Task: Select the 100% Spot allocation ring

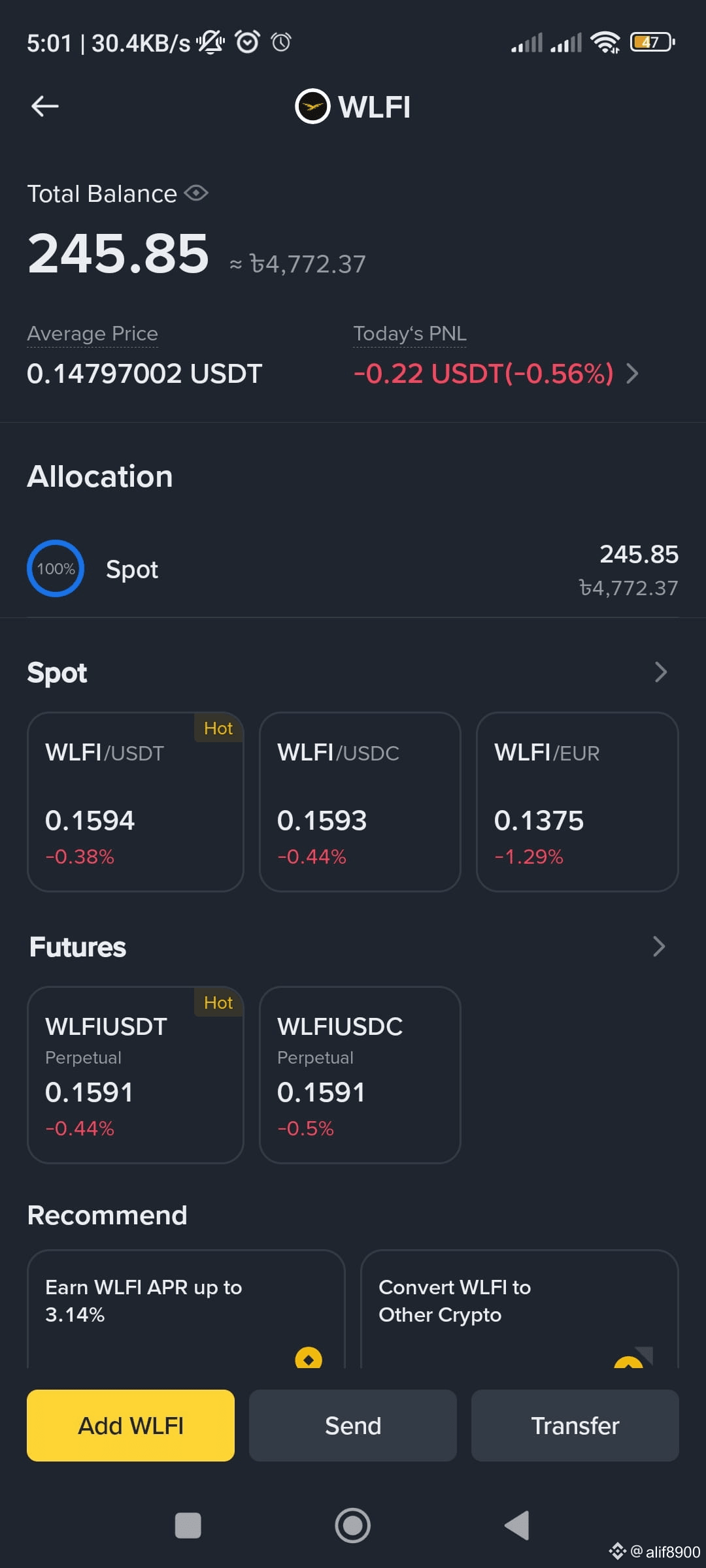Action: [56, 568]
